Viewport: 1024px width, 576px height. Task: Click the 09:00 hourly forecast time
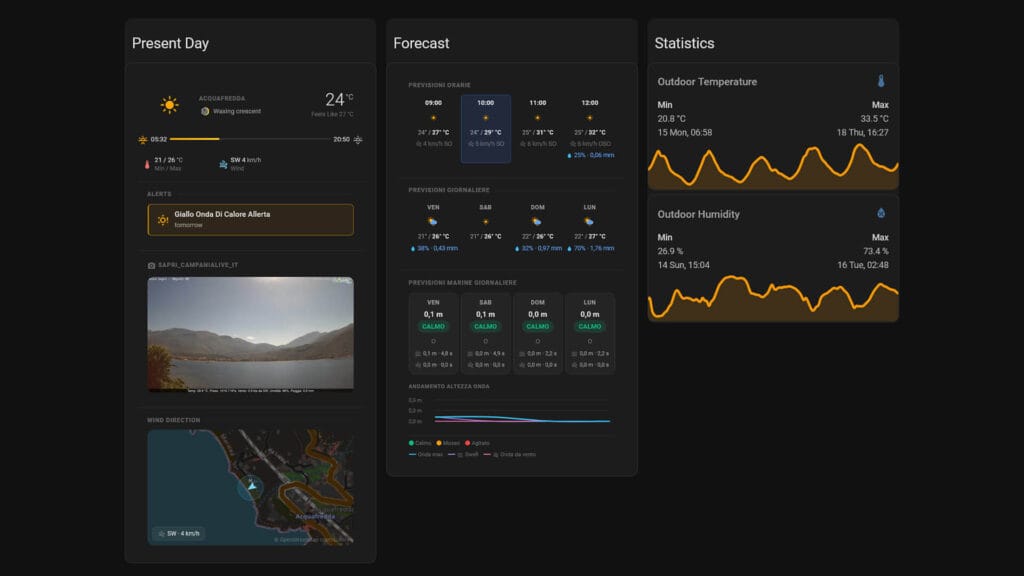[x=433, y=103]
